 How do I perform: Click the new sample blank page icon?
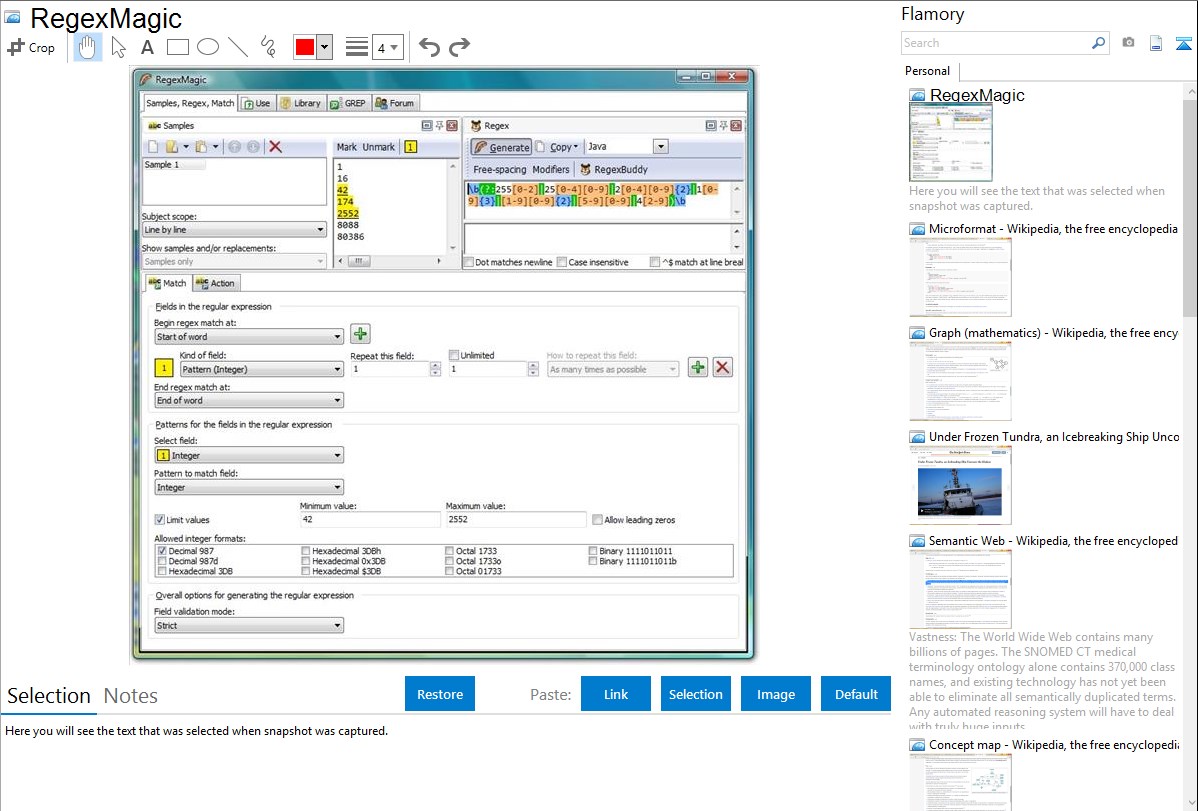[x=154, y=147]
